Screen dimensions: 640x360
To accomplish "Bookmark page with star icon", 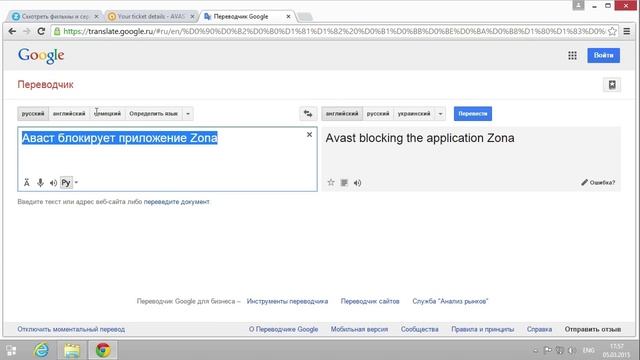I will coord(612,31).
